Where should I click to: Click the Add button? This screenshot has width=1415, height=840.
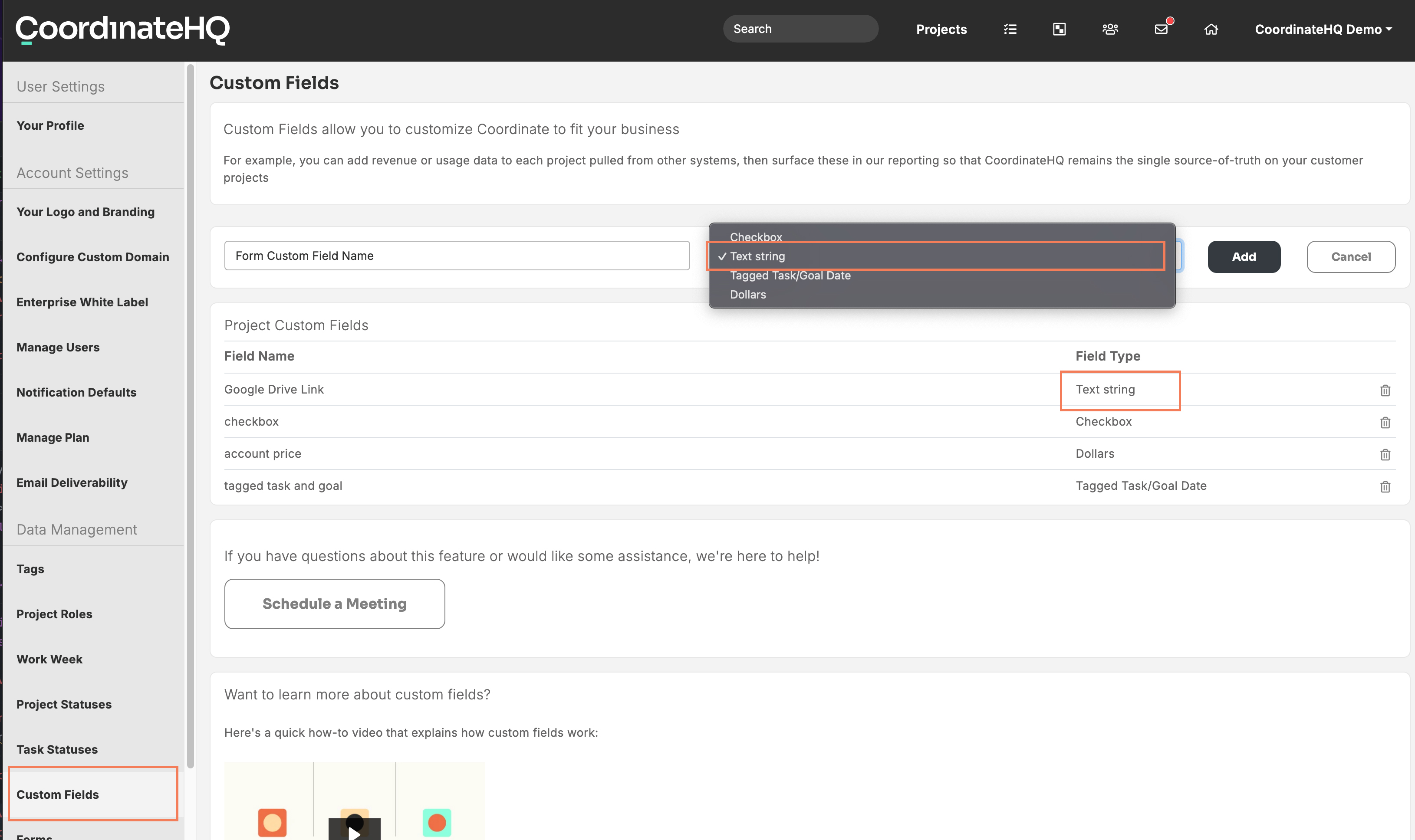click(1244, 256)
